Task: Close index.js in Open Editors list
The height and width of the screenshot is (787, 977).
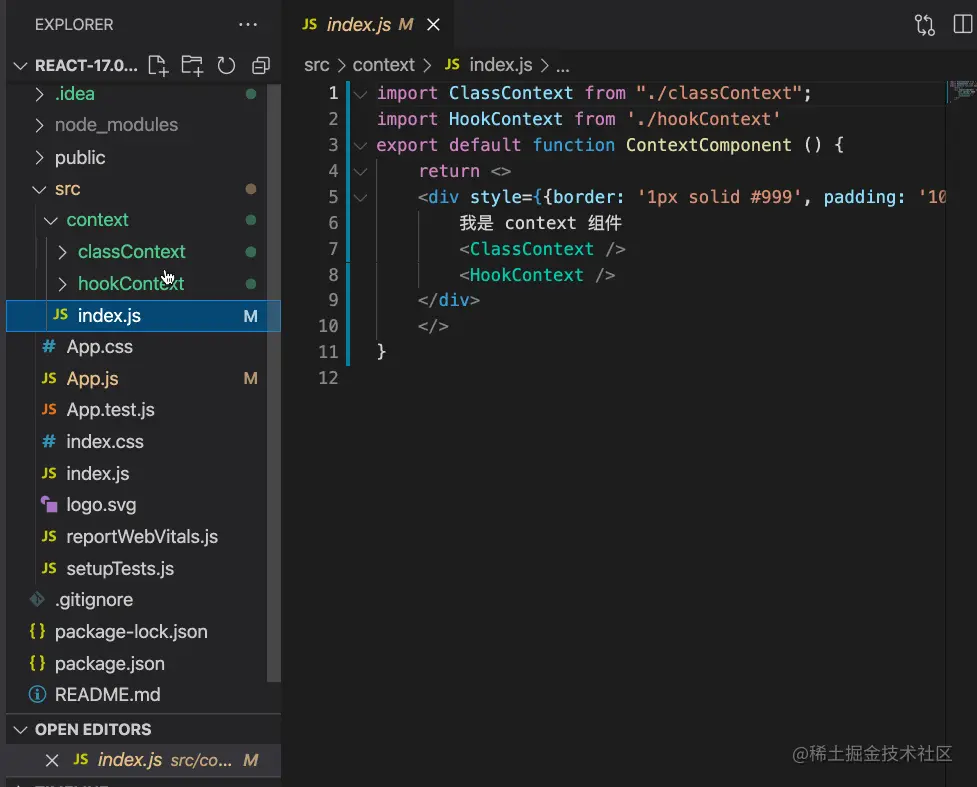Action: 52,760
